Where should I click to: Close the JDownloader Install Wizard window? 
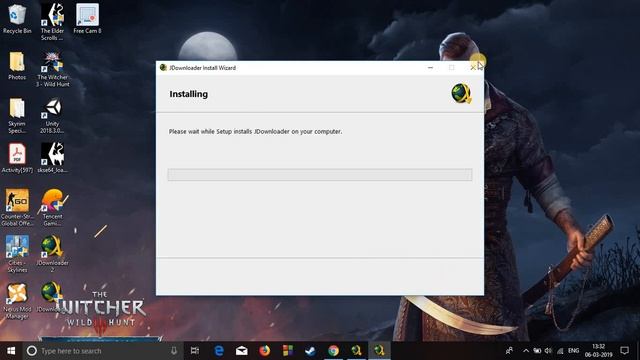(x=473, y=68)
